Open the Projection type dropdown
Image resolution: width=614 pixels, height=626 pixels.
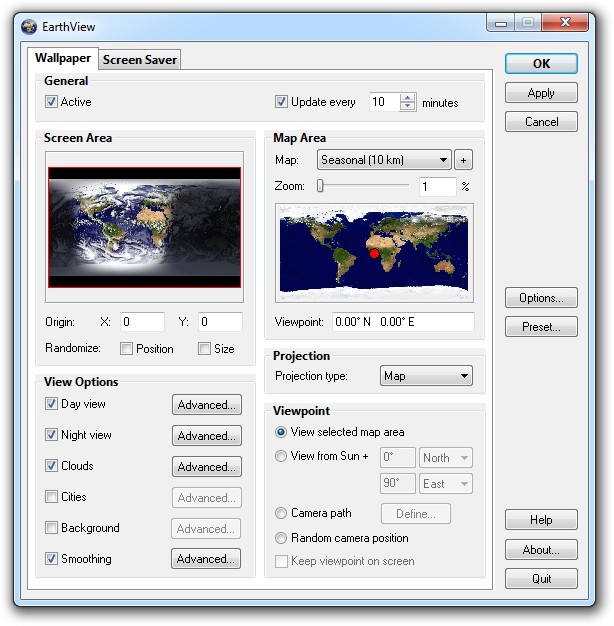(x=426, y=376)
